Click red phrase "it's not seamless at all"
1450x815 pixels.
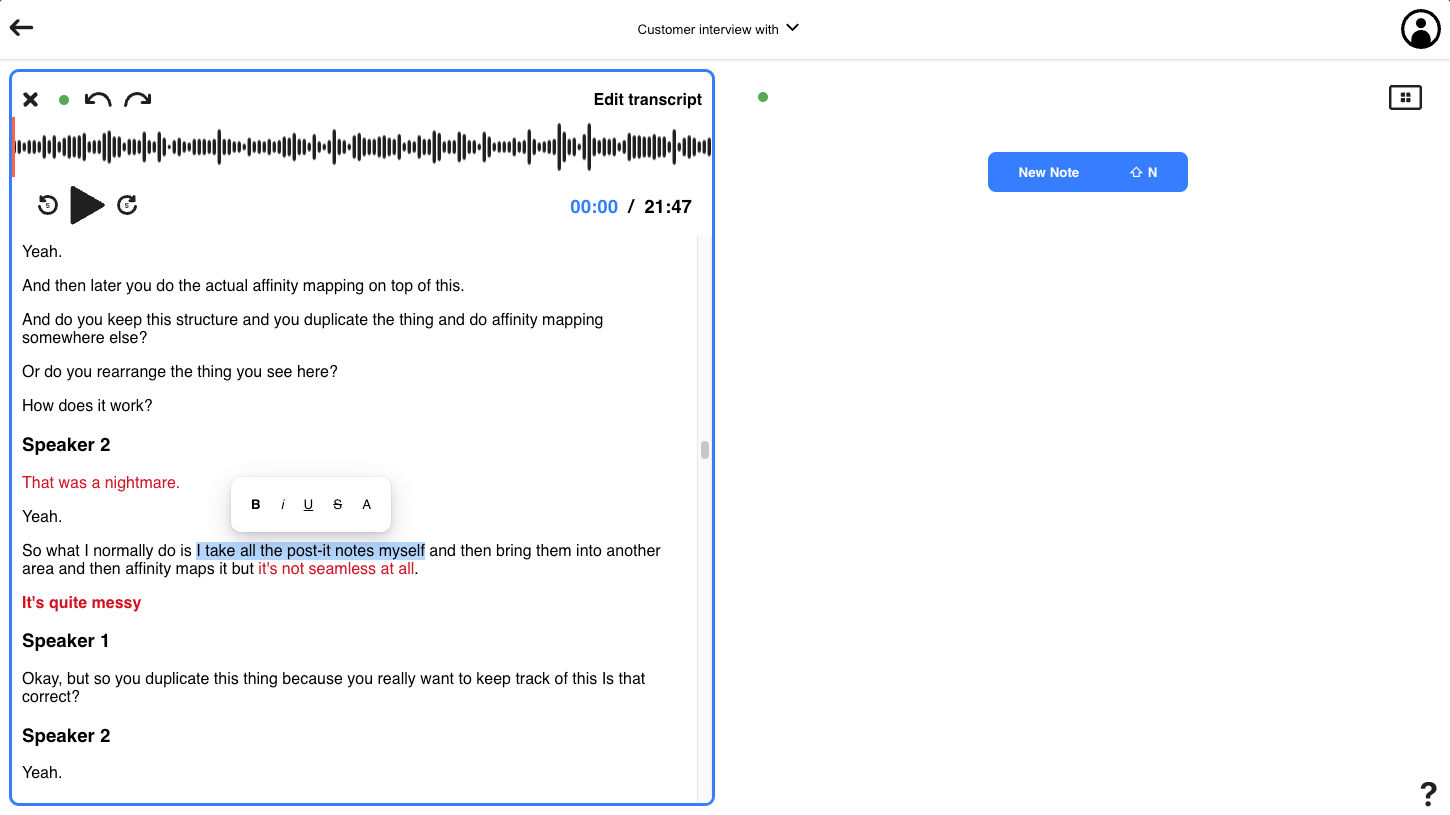(x=336, y=569)
